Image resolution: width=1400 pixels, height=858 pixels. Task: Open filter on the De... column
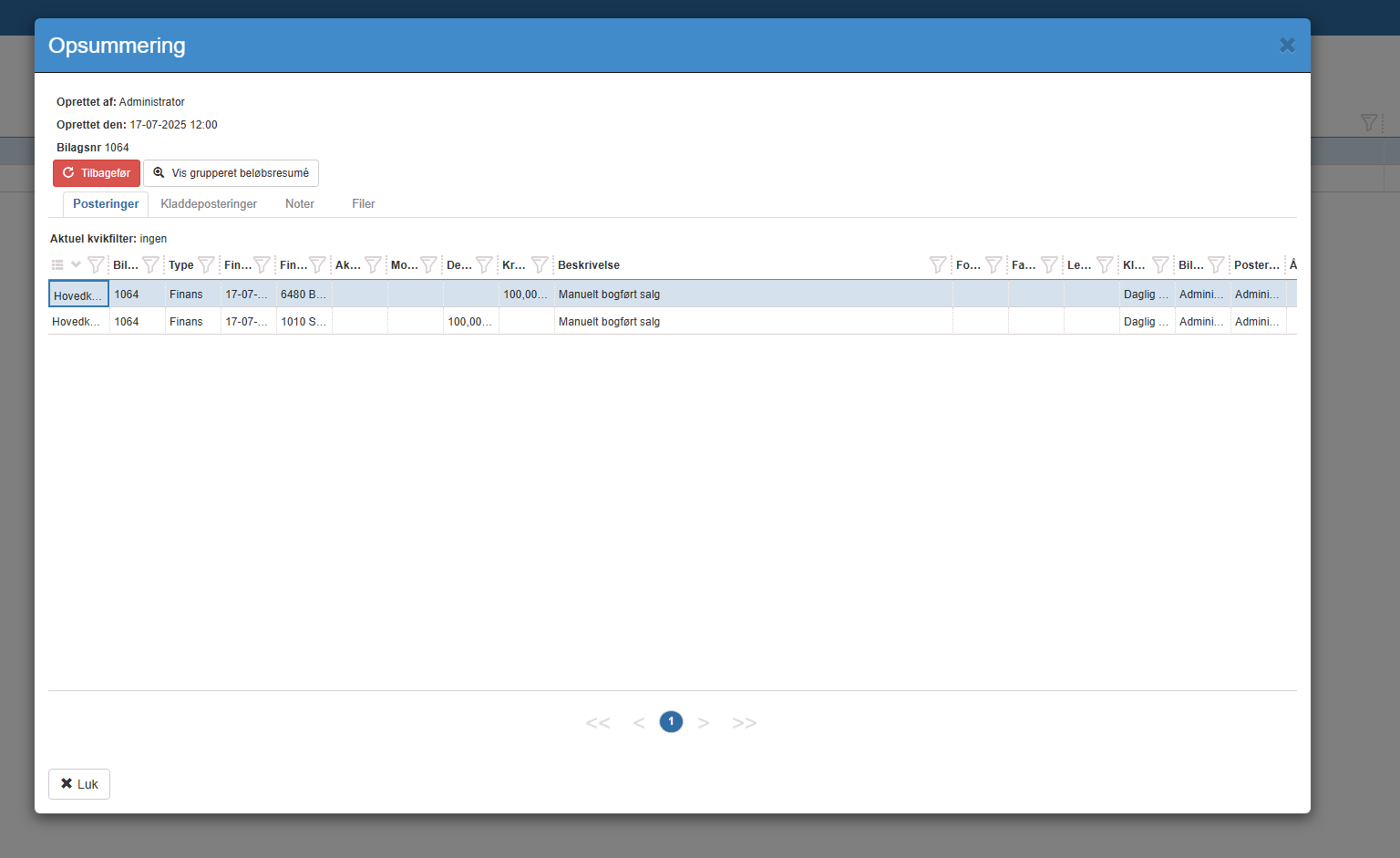click(485, 265)
